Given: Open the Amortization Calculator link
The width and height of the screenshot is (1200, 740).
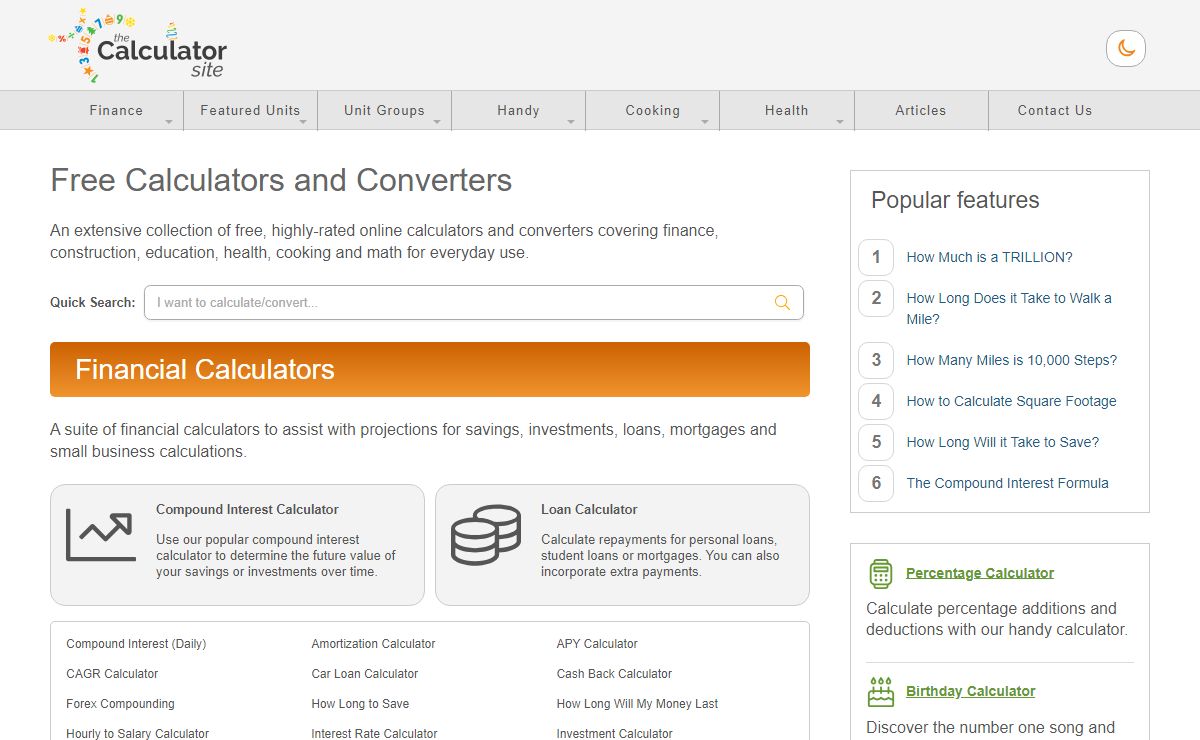Looking at the screenshot, I should [x=373, y=644].
